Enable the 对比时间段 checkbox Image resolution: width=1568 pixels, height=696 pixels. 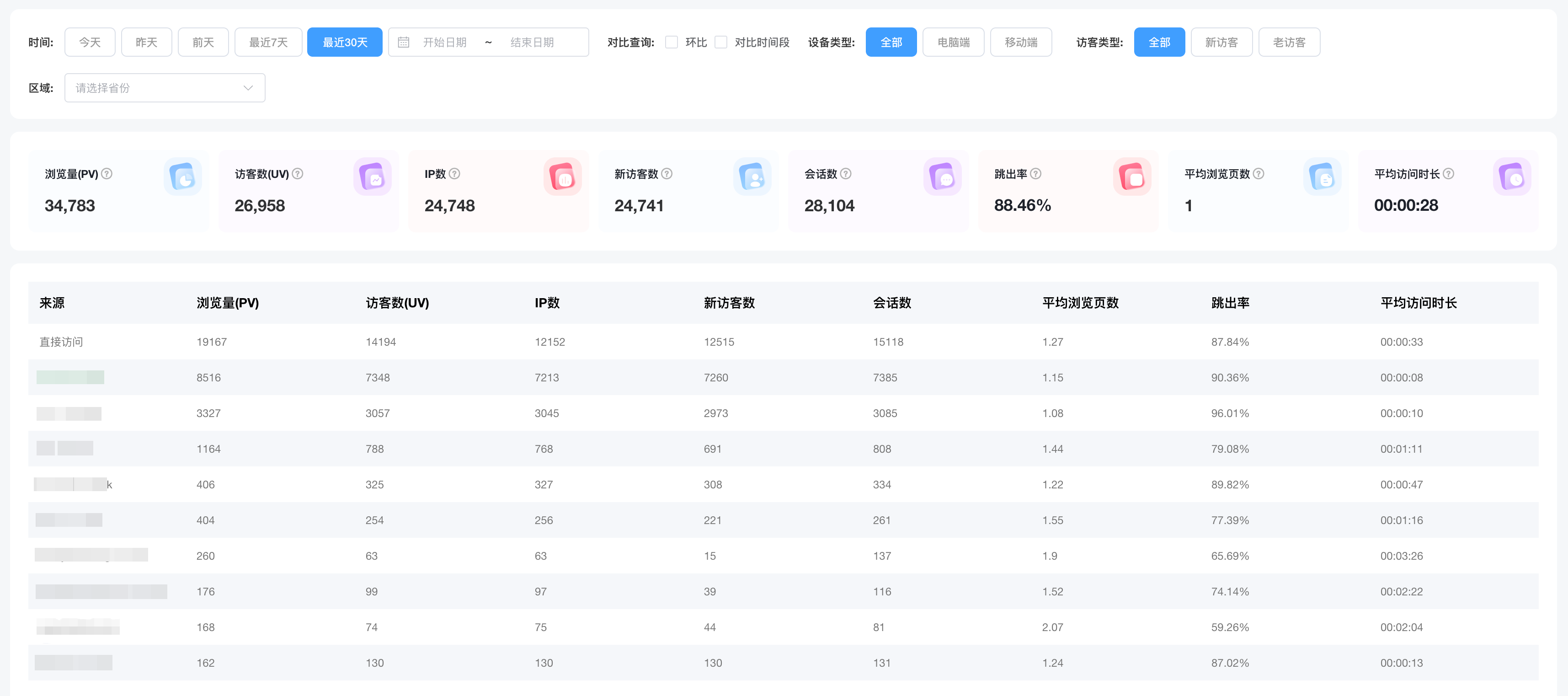[721, 42]
